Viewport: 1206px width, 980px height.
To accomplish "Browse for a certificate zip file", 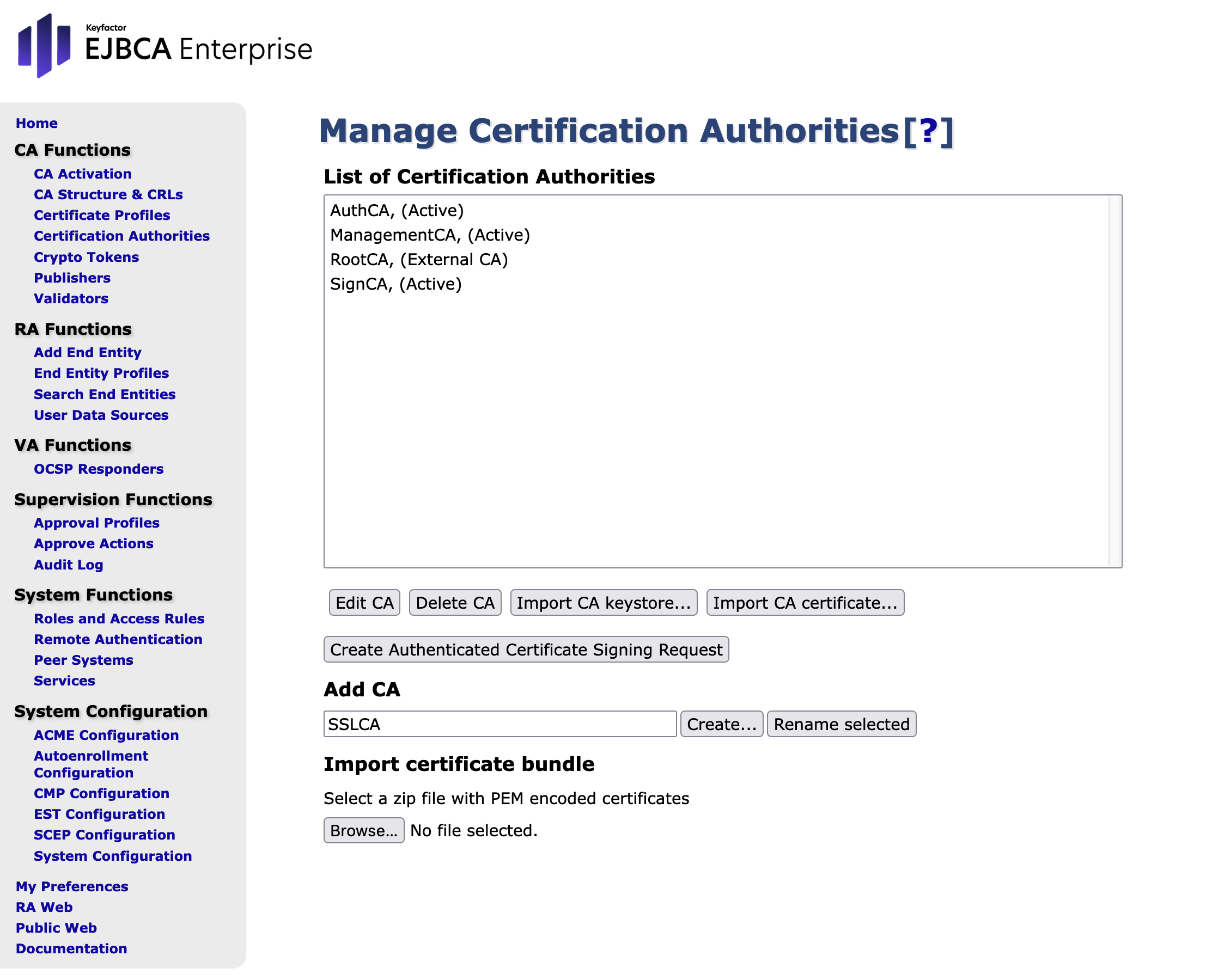I will pyautogui.click(x=363, y=830).
